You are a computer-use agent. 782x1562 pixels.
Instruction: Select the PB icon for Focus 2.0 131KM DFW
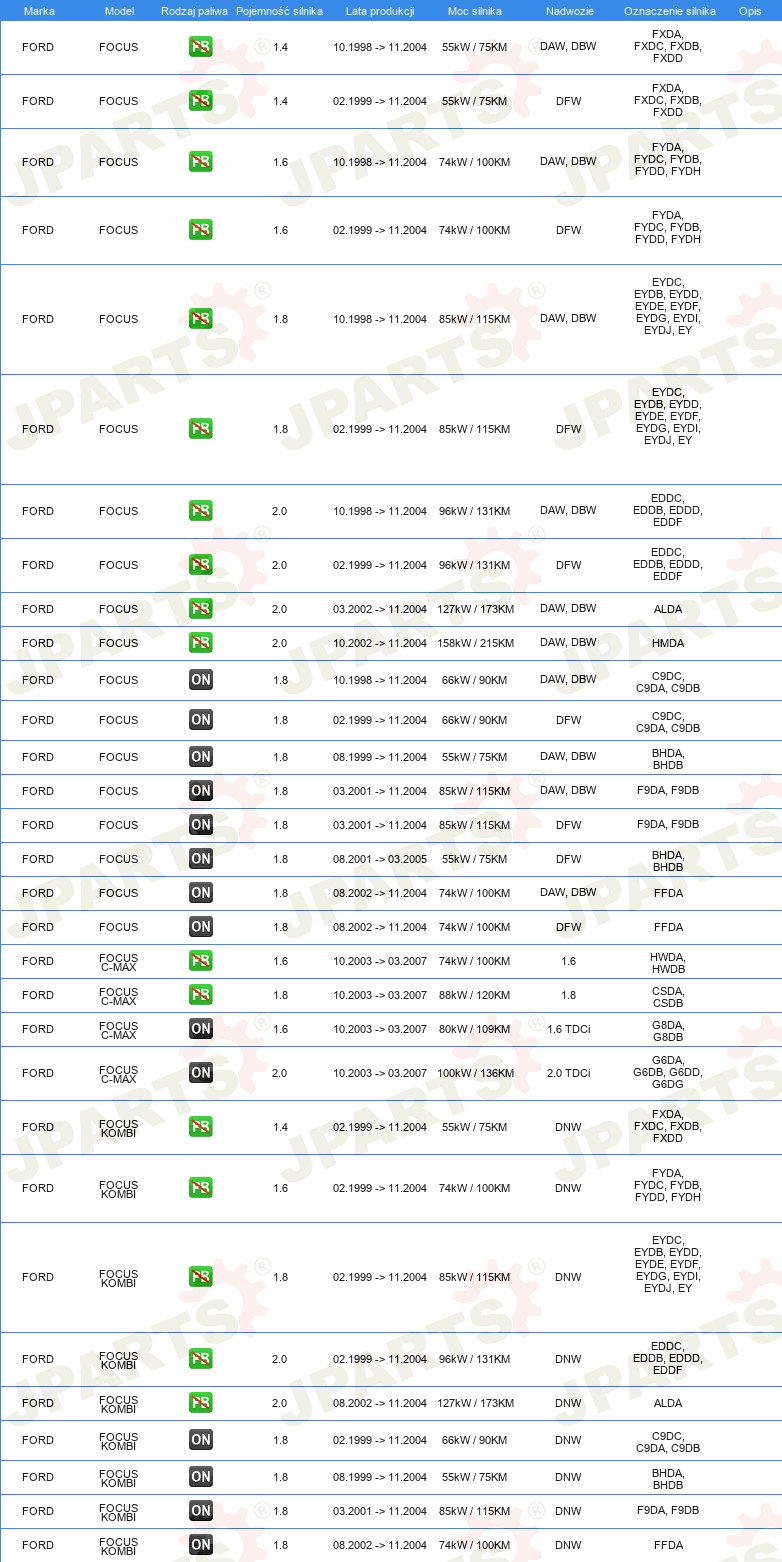point(201,565)
